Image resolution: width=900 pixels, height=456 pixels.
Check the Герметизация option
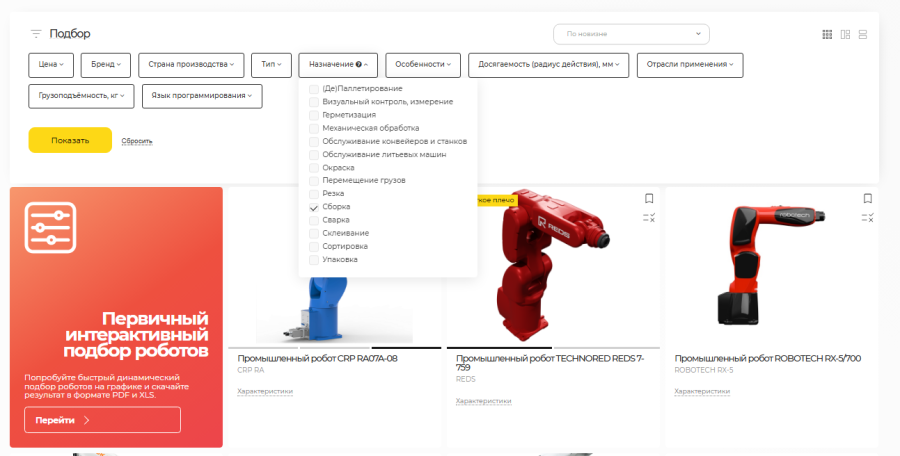(x=314, y=115)
